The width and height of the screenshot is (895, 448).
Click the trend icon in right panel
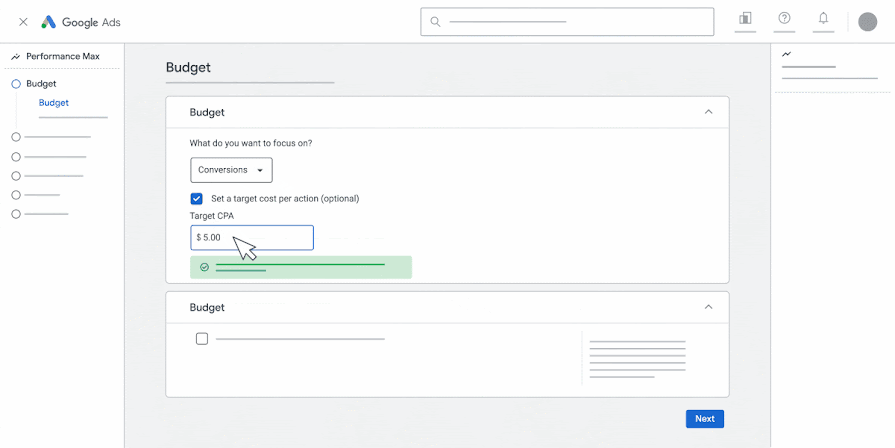(x=787, y=54)
